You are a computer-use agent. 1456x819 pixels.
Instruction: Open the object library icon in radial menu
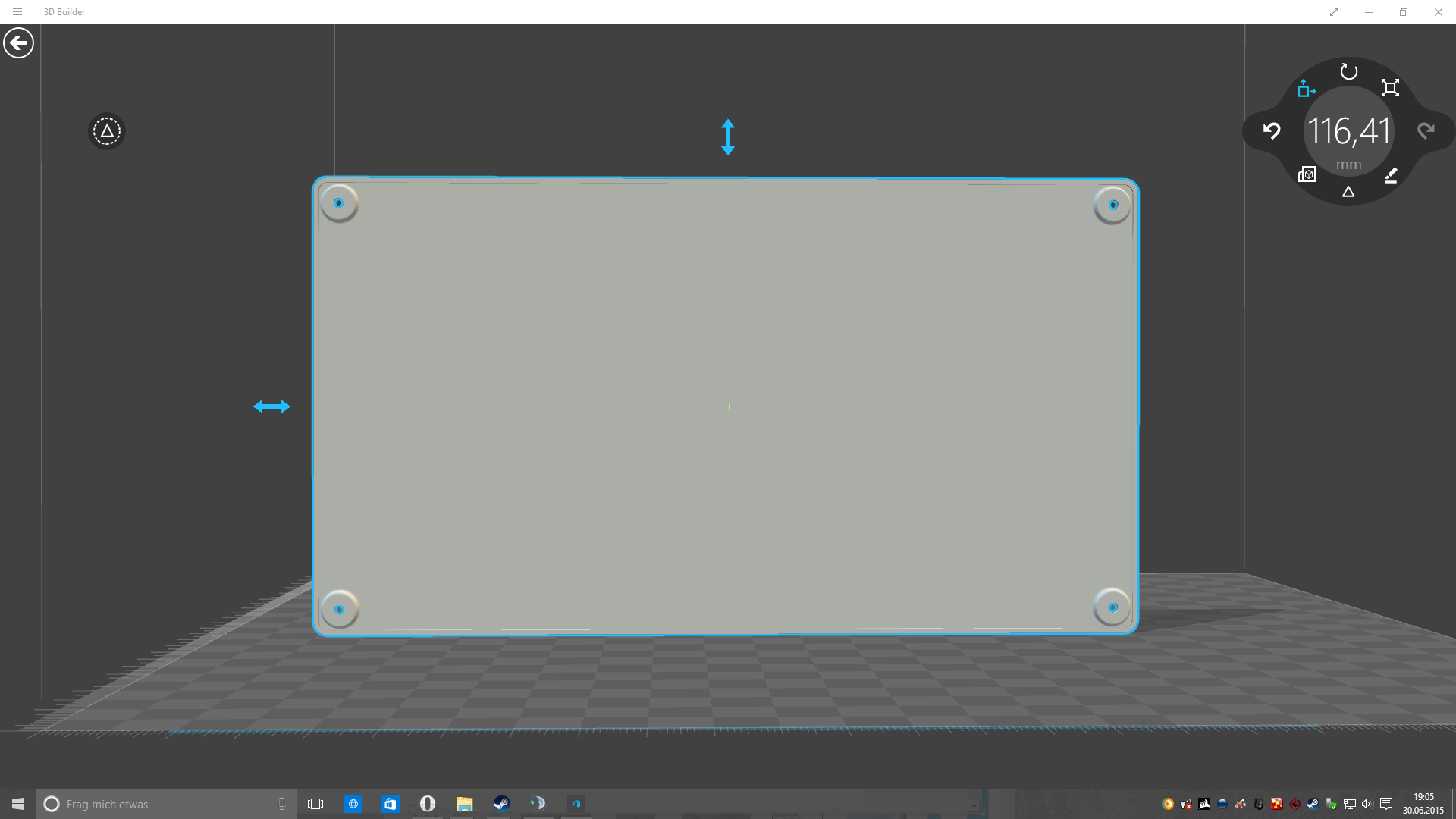click(x=1307, y=174)
